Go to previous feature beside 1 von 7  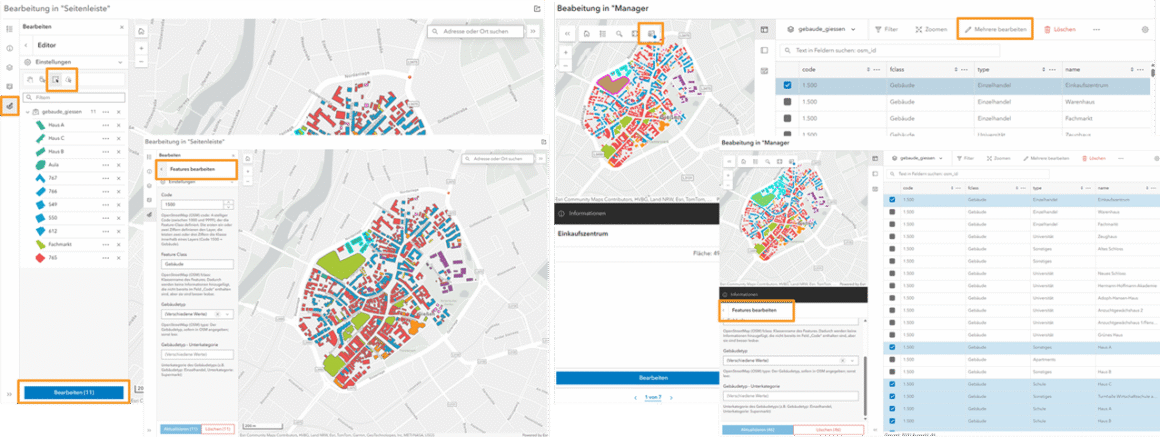[x=635, y=398]
